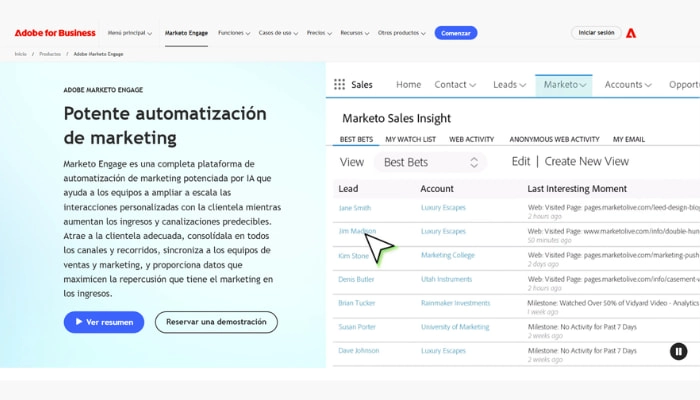Pause the demo animation

point(678,351)
